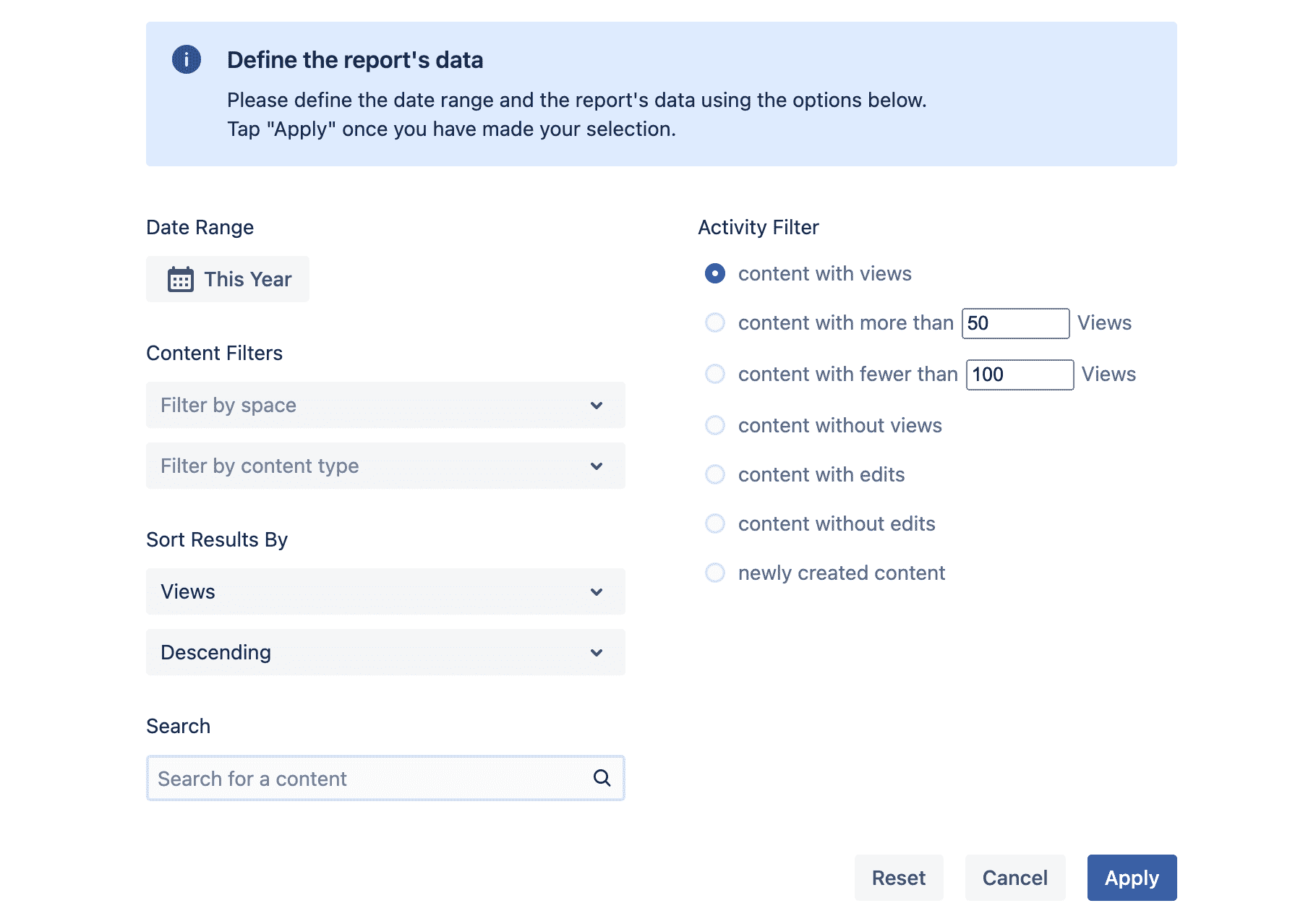The width and height of the screenshot is (1316, 924).
Task: Click inside the '50' views input box
Action: point(1015,322)
